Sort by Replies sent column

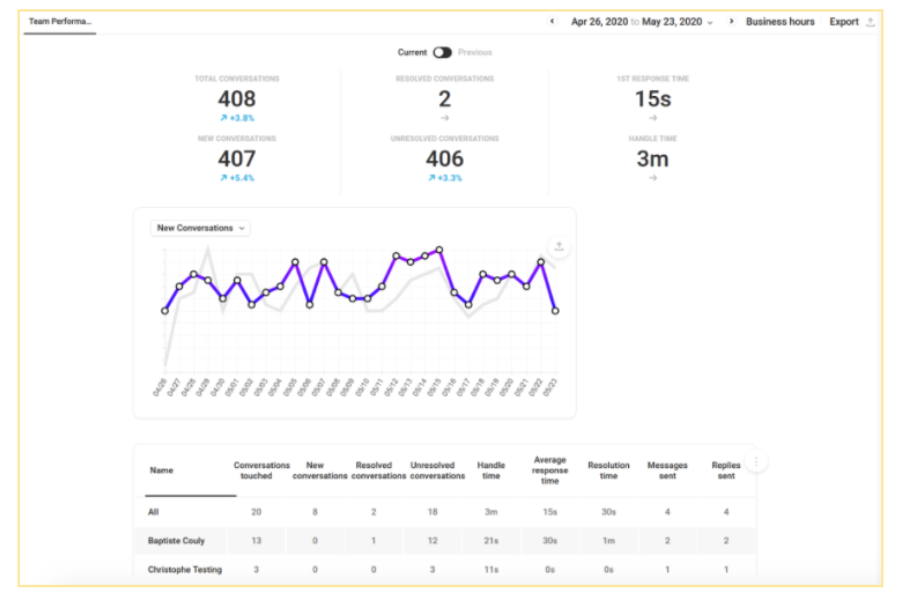tap(726, 470)
